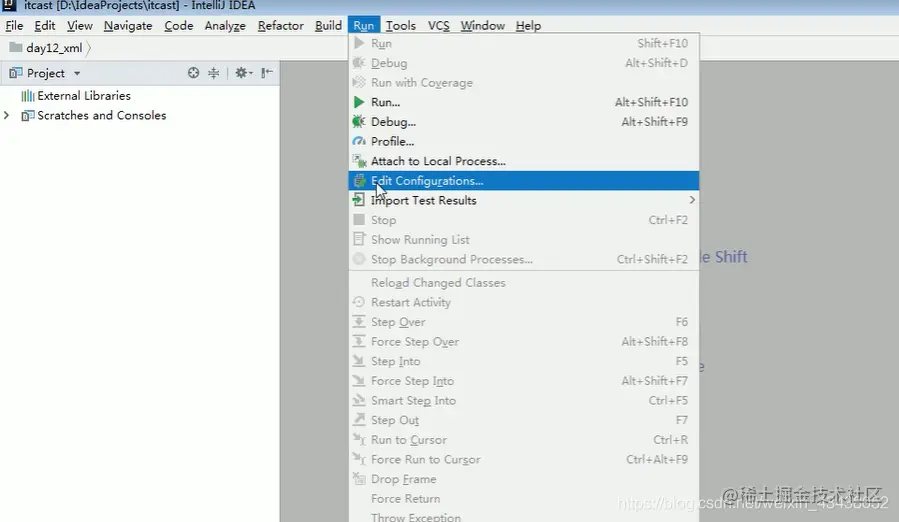Image resolution: width=899 pixels, height=522 pixels.
Task: Close the open Run menu
Action: tap(363, 26)
